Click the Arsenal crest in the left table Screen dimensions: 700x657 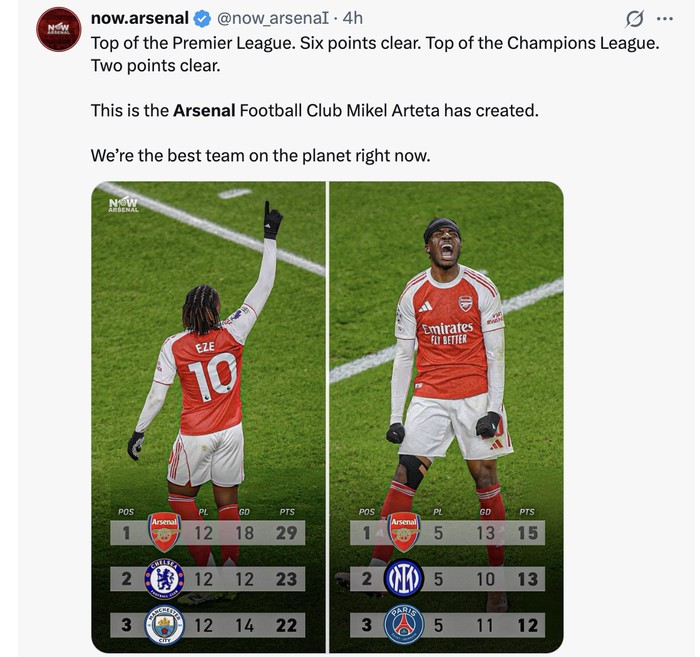(x=164, y=532)
